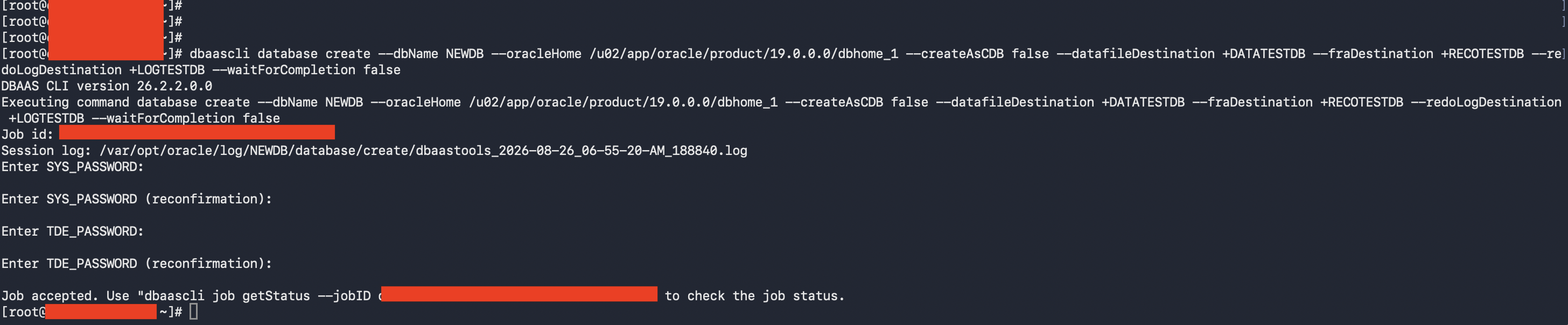Click the "Executing command database create" text

pyautogui.click(x=125, y=102)
